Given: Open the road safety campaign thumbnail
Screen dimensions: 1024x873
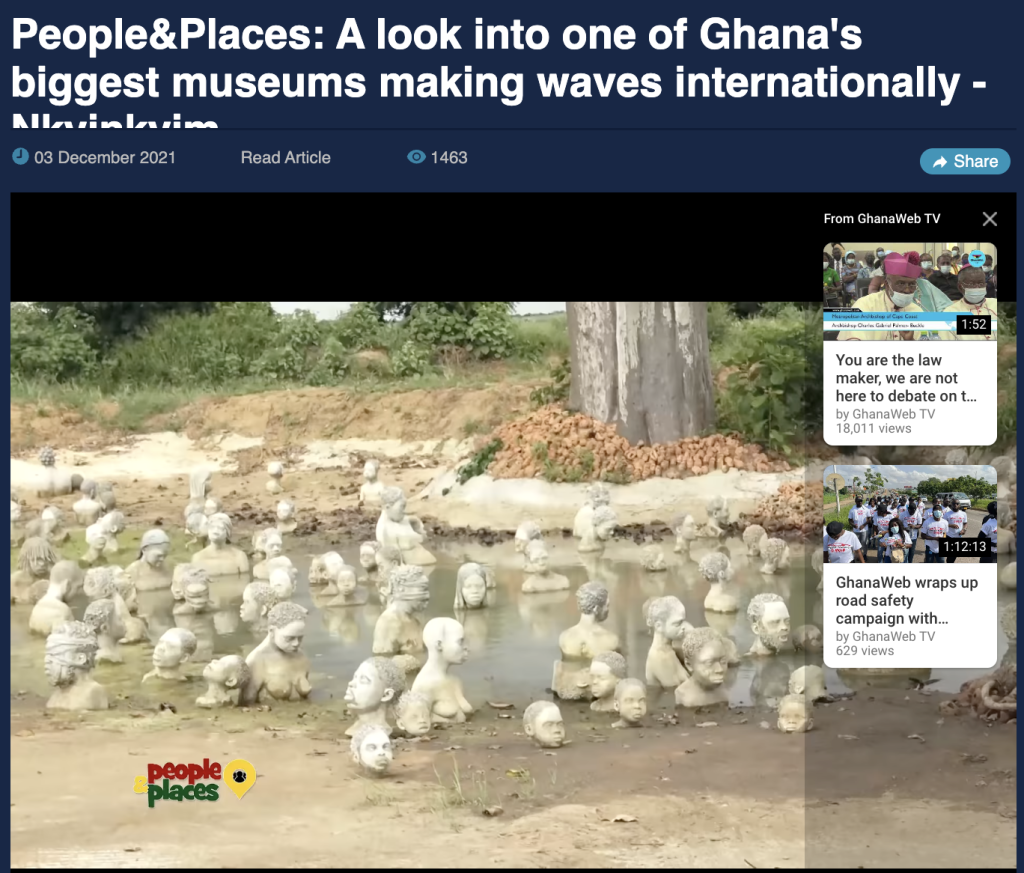Looking at the screenshot, I should [x=910, y=514].
